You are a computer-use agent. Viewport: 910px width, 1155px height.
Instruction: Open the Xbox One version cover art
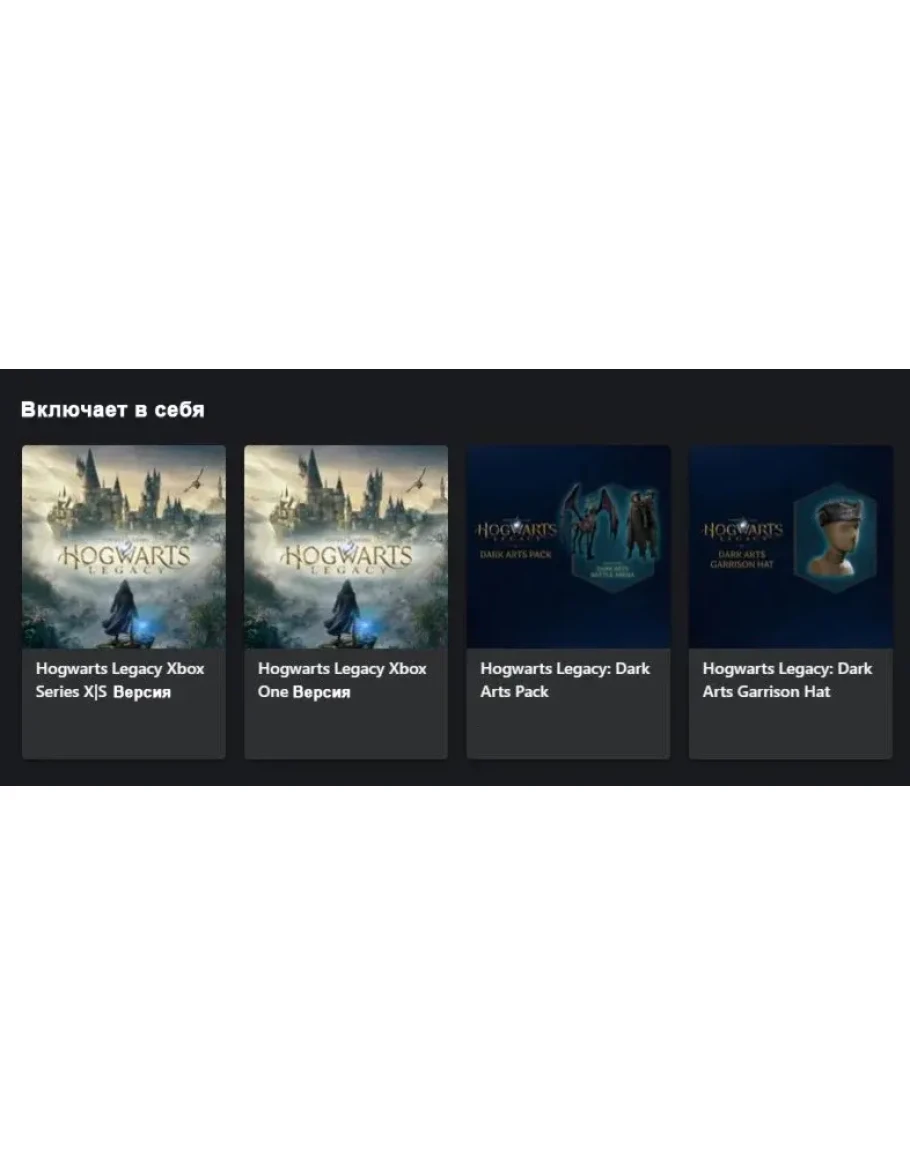pyautogui.click(x=346, y=547)
